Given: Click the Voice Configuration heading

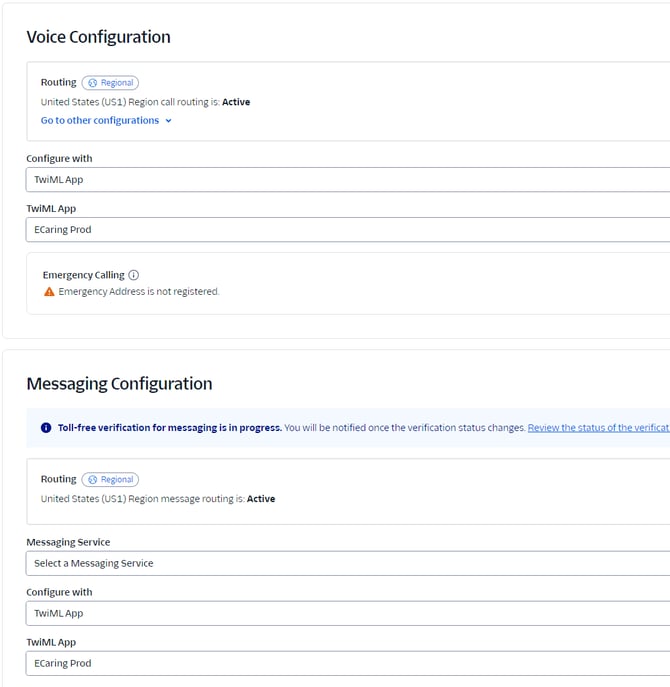Looking at the screenshot, I should (98, 37).
